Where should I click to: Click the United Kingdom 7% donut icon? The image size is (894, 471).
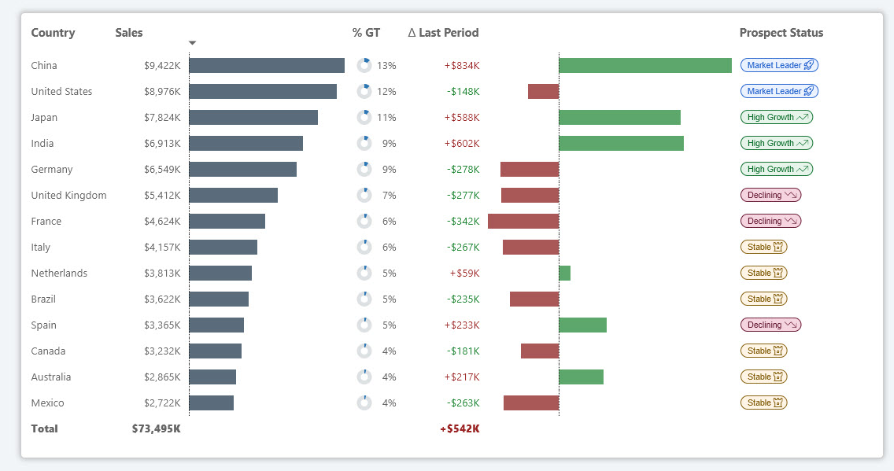click(364, 195)
